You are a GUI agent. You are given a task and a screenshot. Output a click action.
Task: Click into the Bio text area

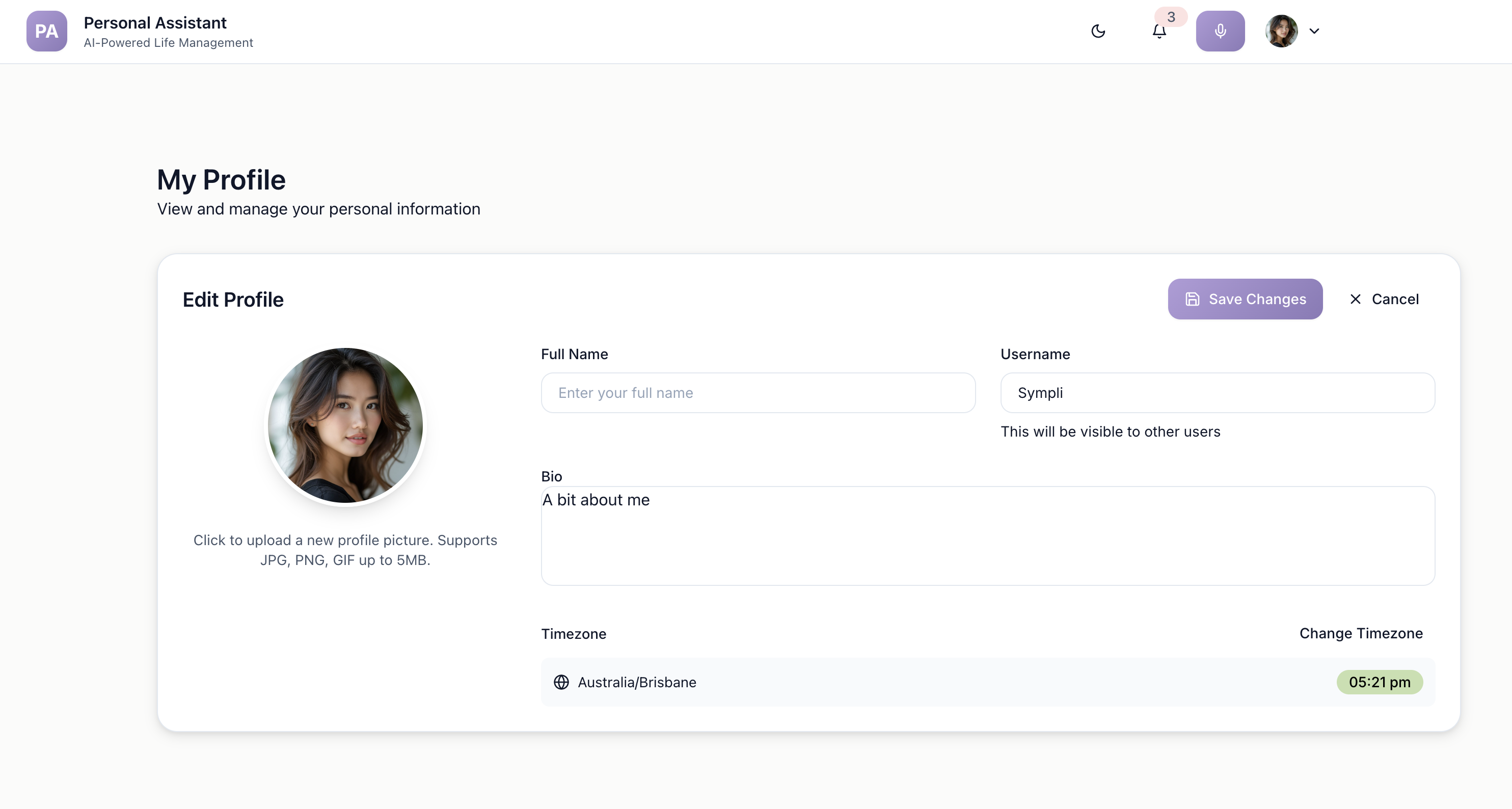(x=987, y=535)
